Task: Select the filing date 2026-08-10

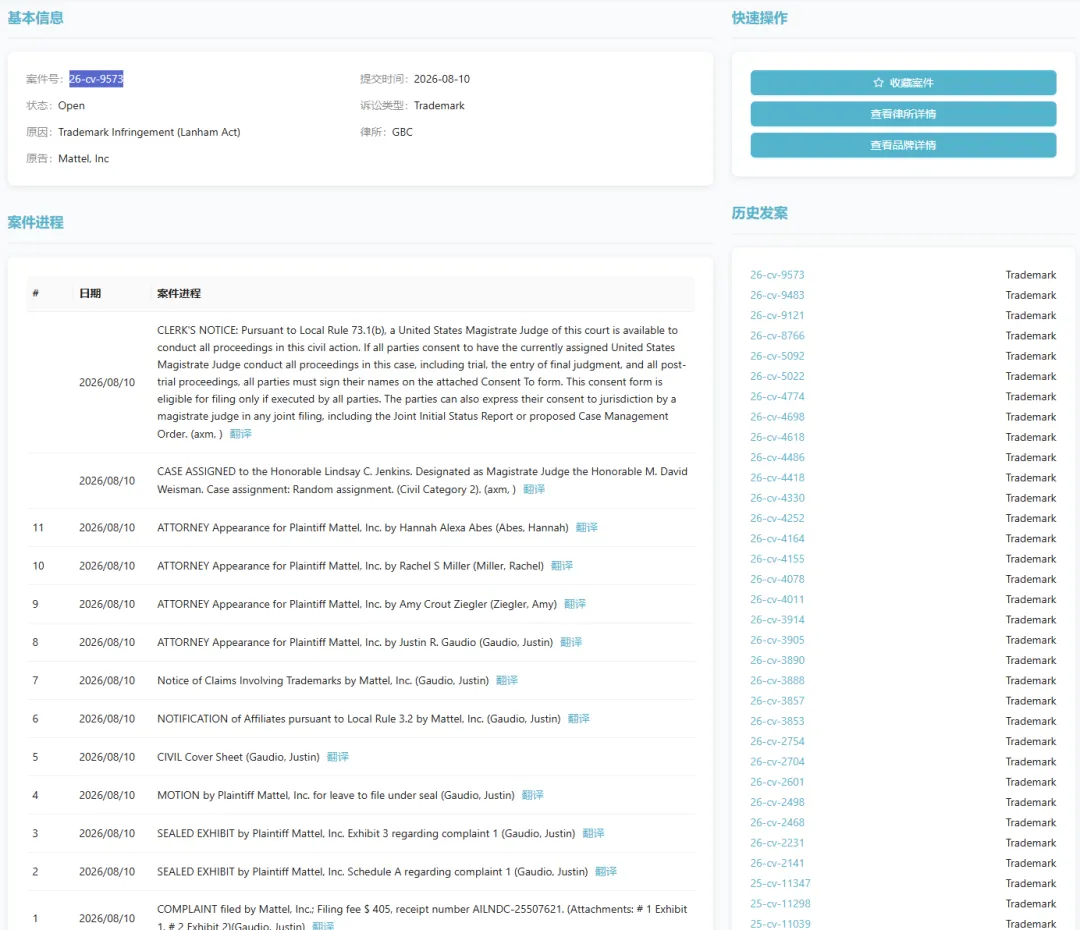Action: tap(442, 79)
